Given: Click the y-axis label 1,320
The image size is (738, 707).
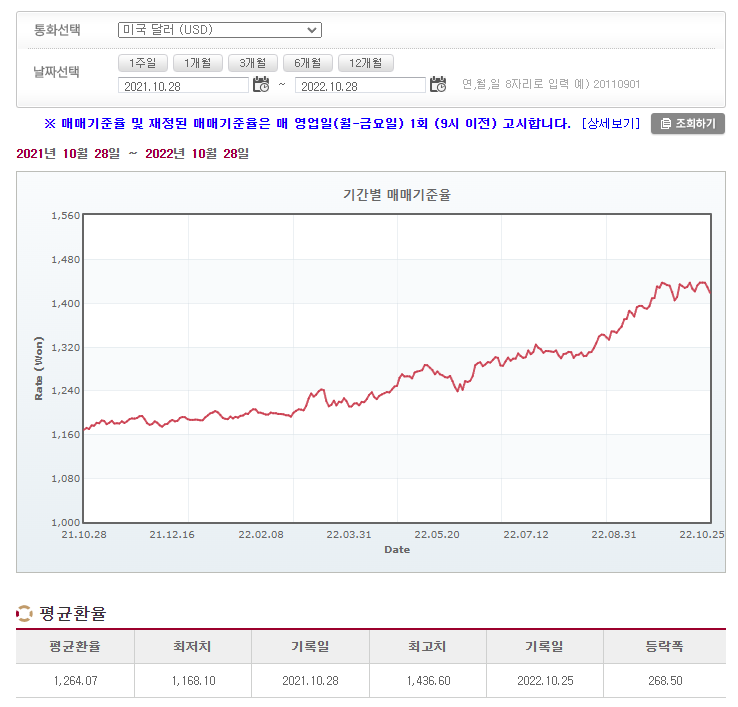Looking at the screenshot, I should (66, 348).
